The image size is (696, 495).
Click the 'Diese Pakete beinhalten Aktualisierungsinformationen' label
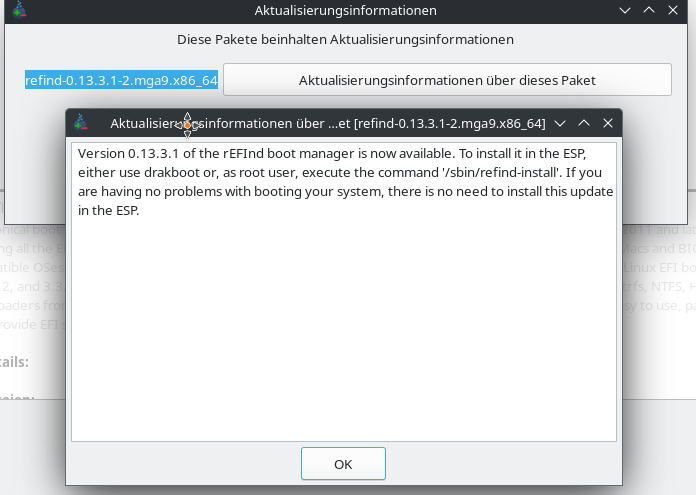[x=346, y=40]
